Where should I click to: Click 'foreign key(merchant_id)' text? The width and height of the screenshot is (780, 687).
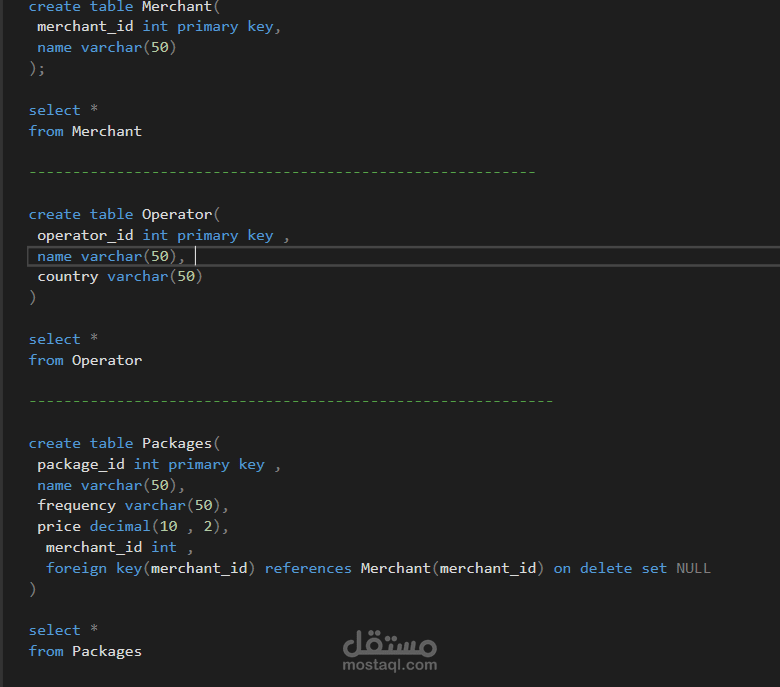150,568
